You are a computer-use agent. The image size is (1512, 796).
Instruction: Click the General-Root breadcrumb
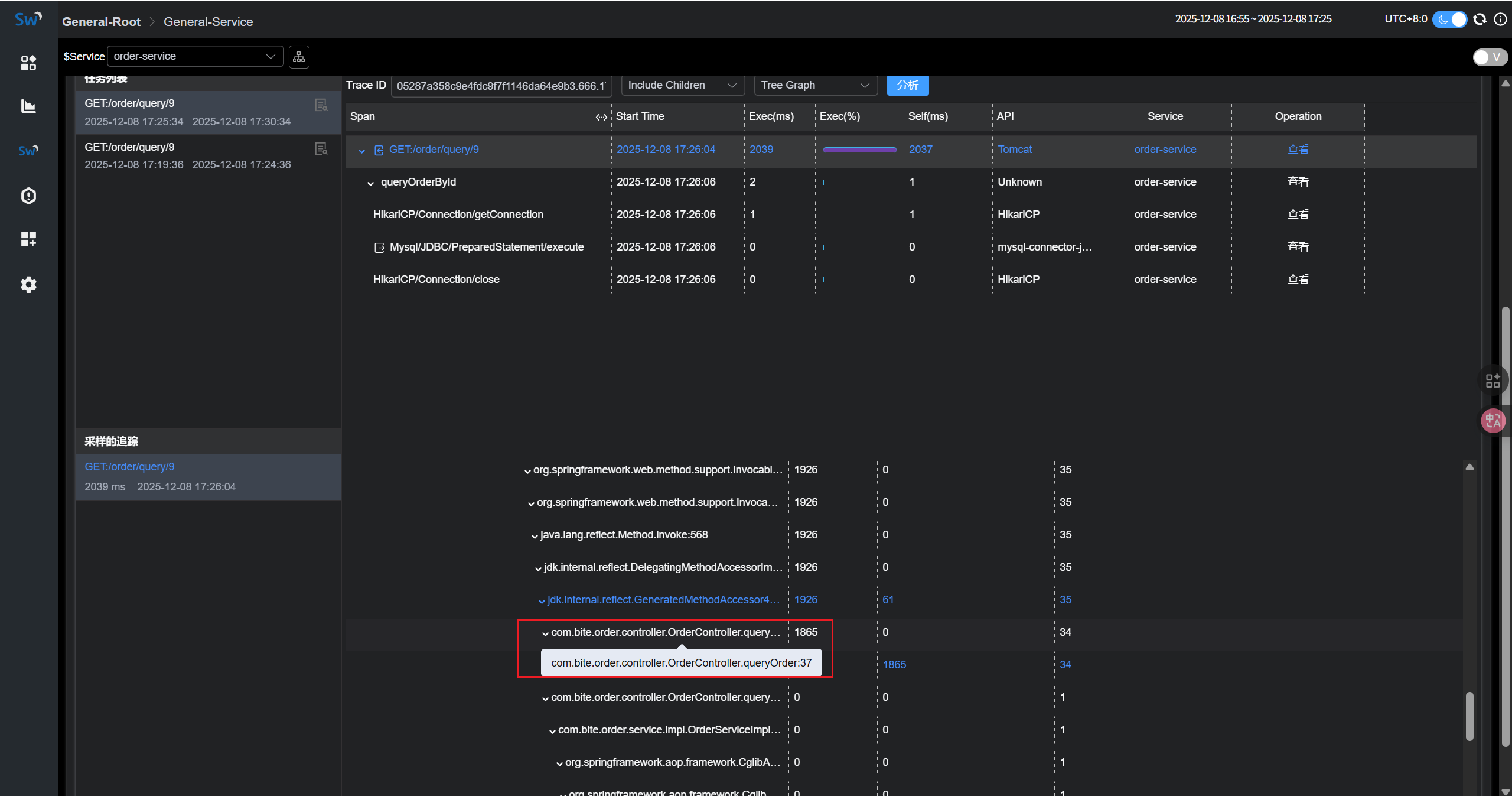point(101,22)
